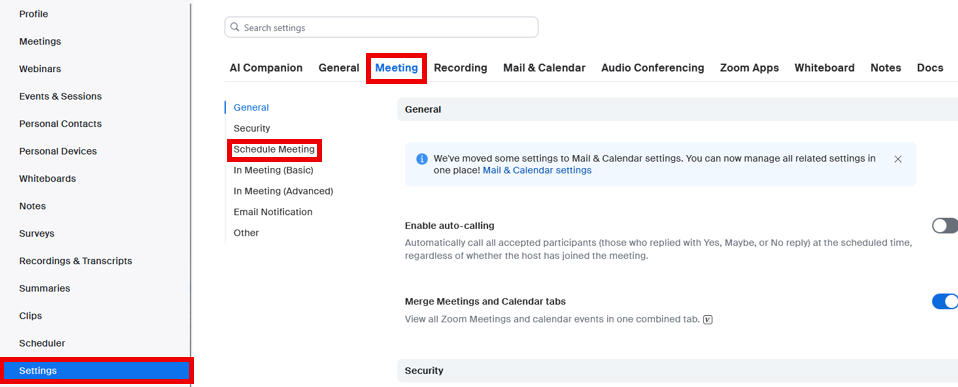Turn off Merge Meetings and Calendar tabs
The height and width of the screenshot is (387, 958).
945,301
